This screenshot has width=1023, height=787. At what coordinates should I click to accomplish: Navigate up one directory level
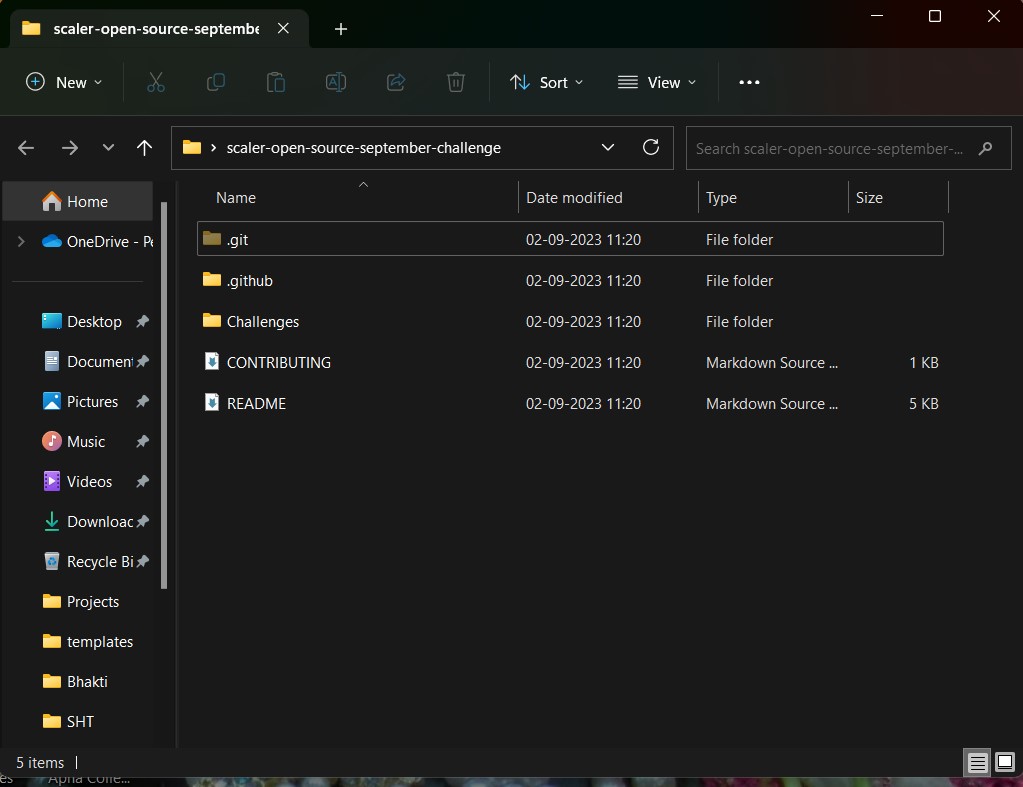[x=144, y=148]
